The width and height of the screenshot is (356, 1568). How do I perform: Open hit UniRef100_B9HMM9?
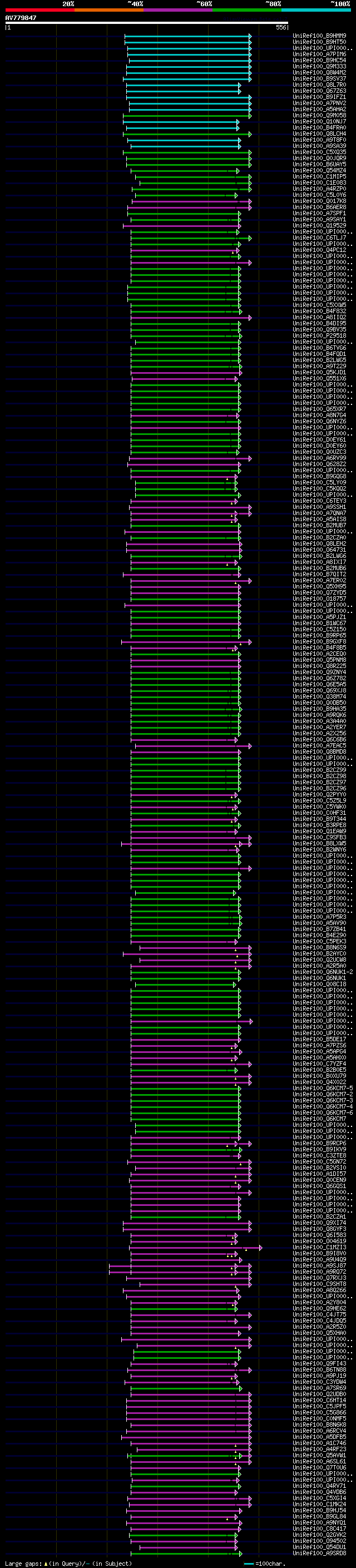(x=319, y=36)
